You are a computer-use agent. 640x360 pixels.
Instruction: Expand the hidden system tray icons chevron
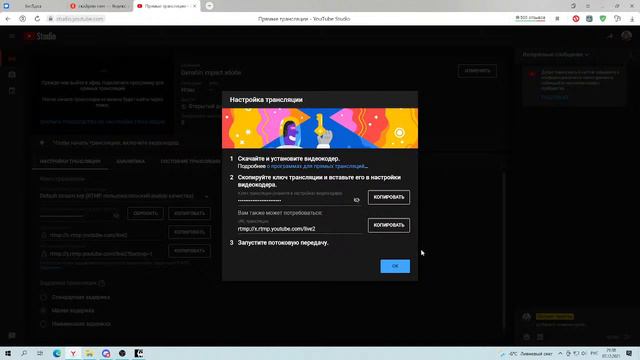560,353
